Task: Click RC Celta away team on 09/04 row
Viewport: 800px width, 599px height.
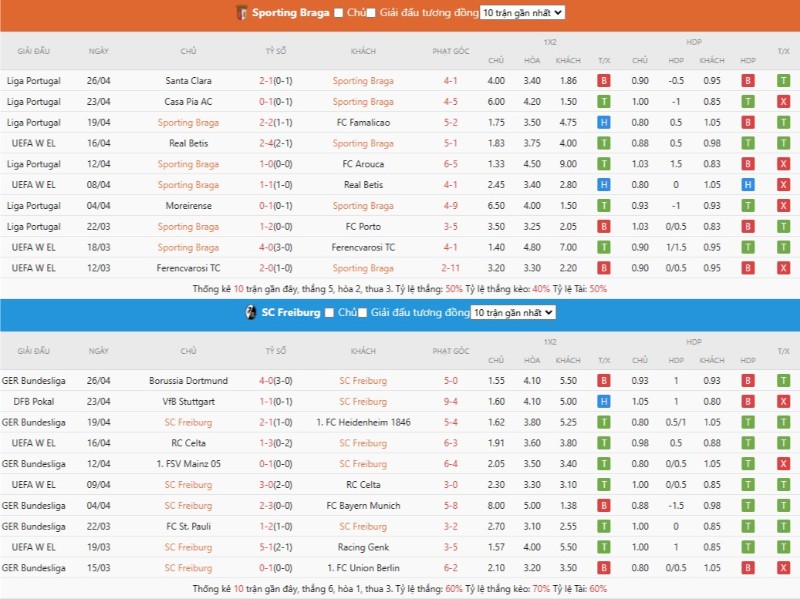Action: pyautogui.click(x=363, y=485)
